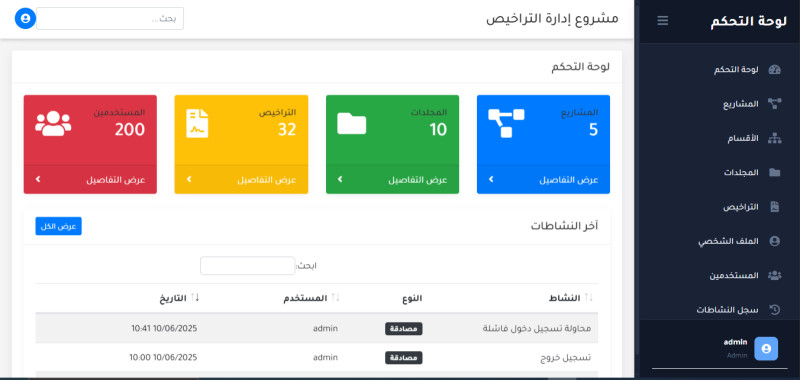The image size is (800, 380).
Task: Expand details chevron on المستخدمين card
Action: coord(38,179)
